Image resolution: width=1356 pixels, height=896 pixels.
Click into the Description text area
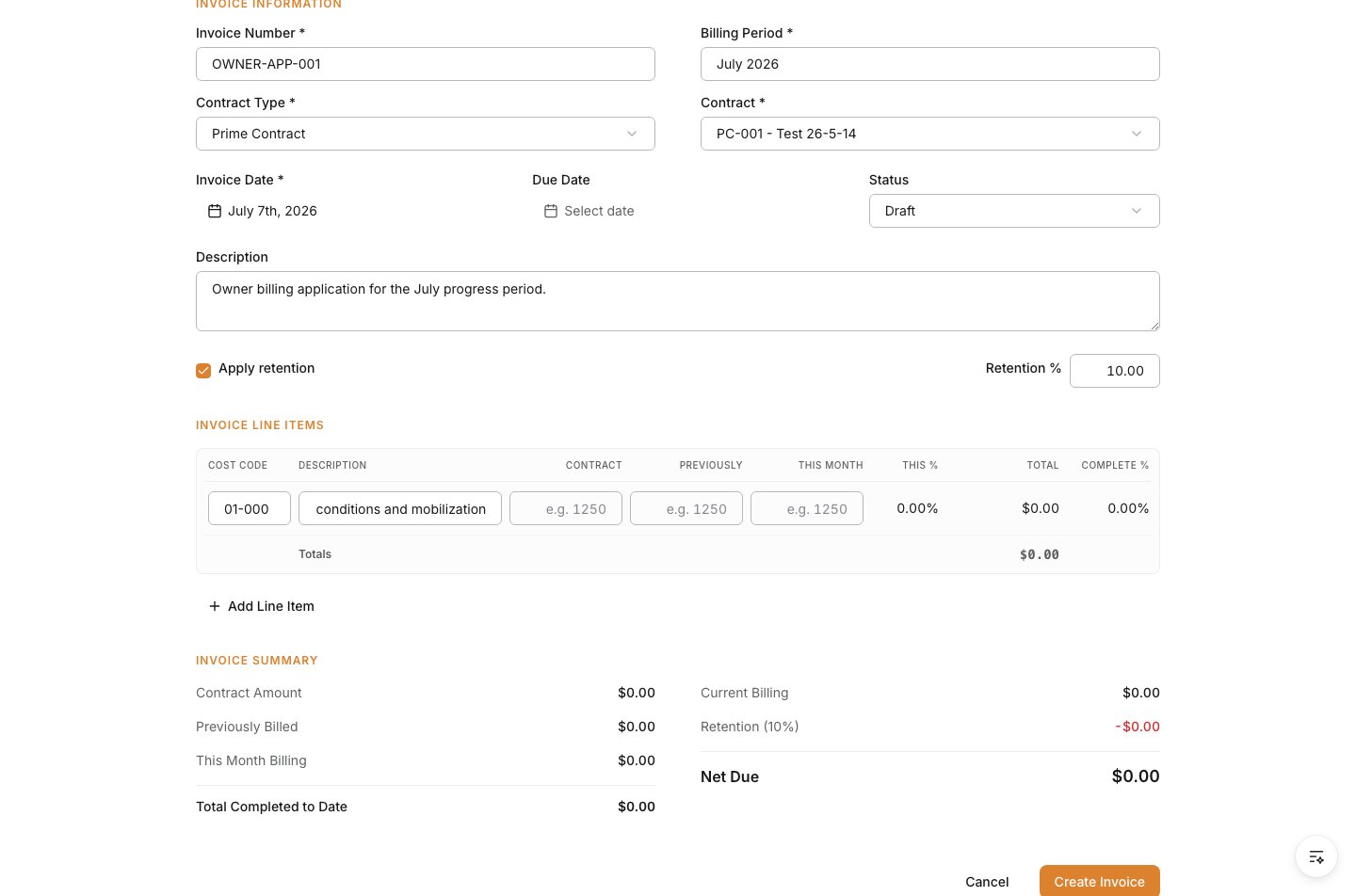click(678, 301)
